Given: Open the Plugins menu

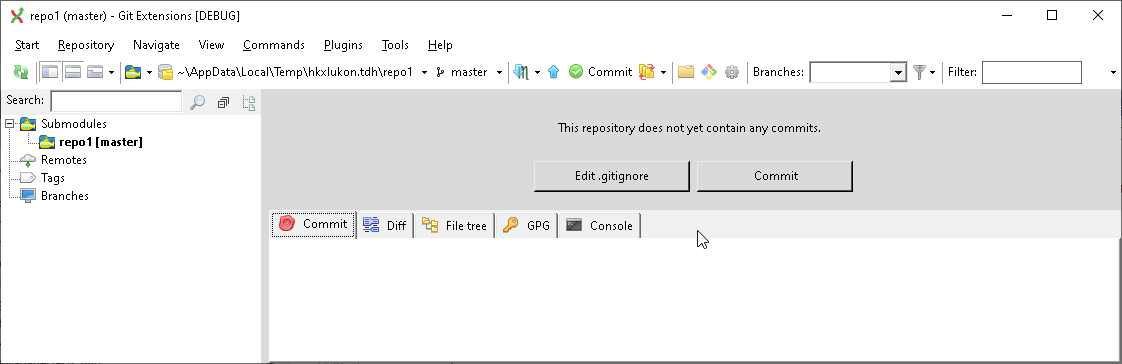Looking at the screenshot, I should [343, 44].
